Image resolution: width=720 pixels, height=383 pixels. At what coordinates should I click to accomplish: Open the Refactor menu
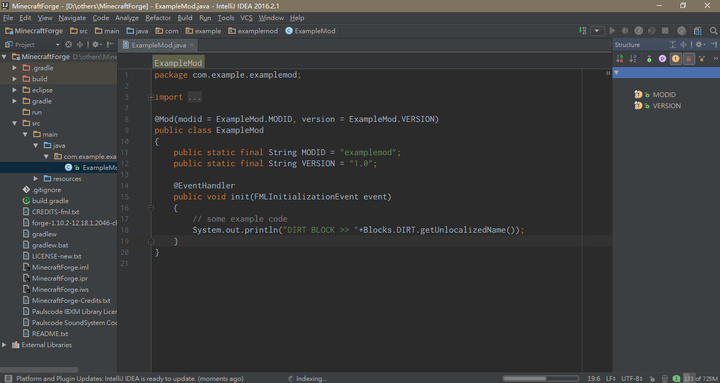click(158, 18)
